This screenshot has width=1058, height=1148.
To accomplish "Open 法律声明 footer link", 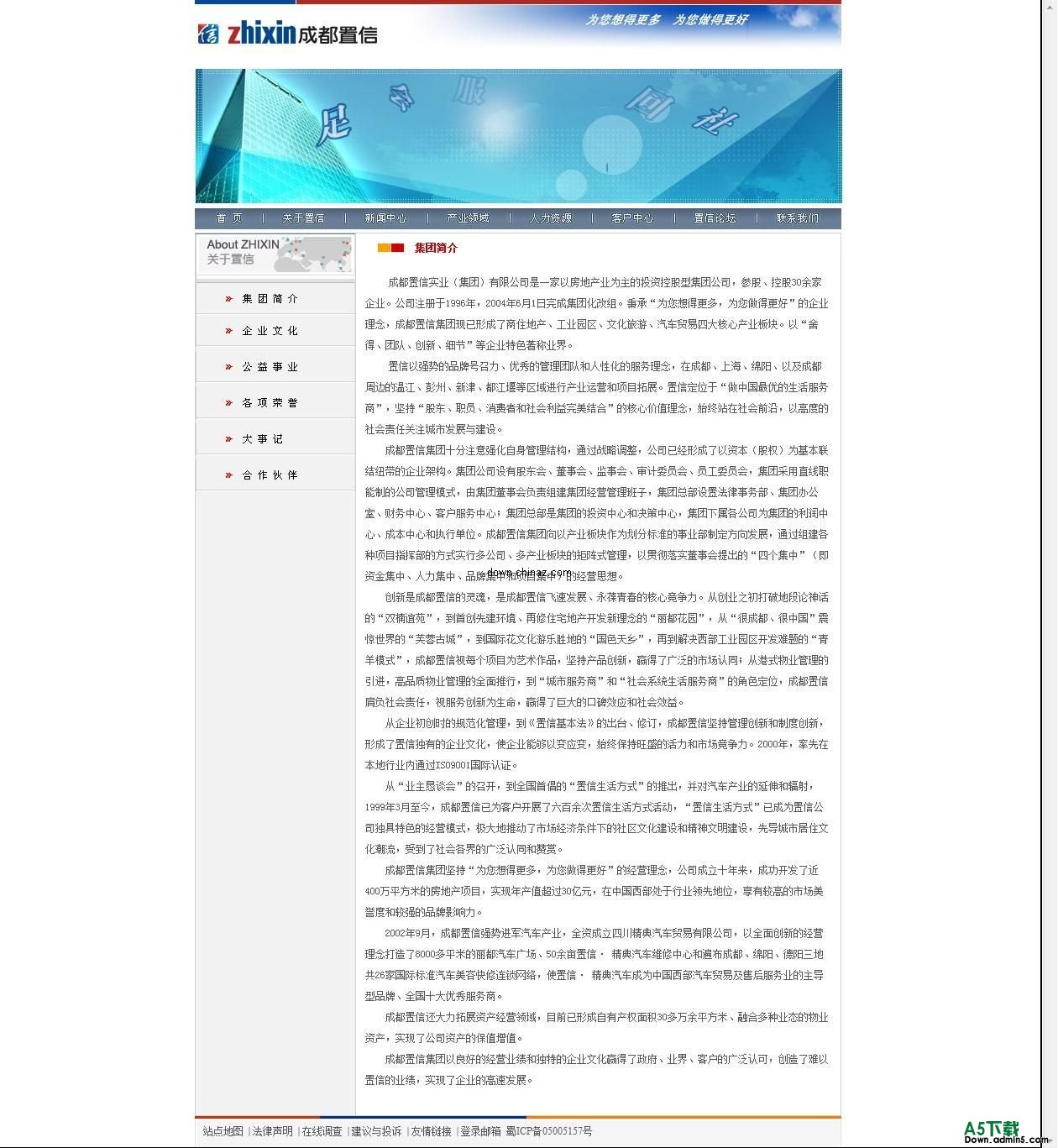I will coord(273,1131).
